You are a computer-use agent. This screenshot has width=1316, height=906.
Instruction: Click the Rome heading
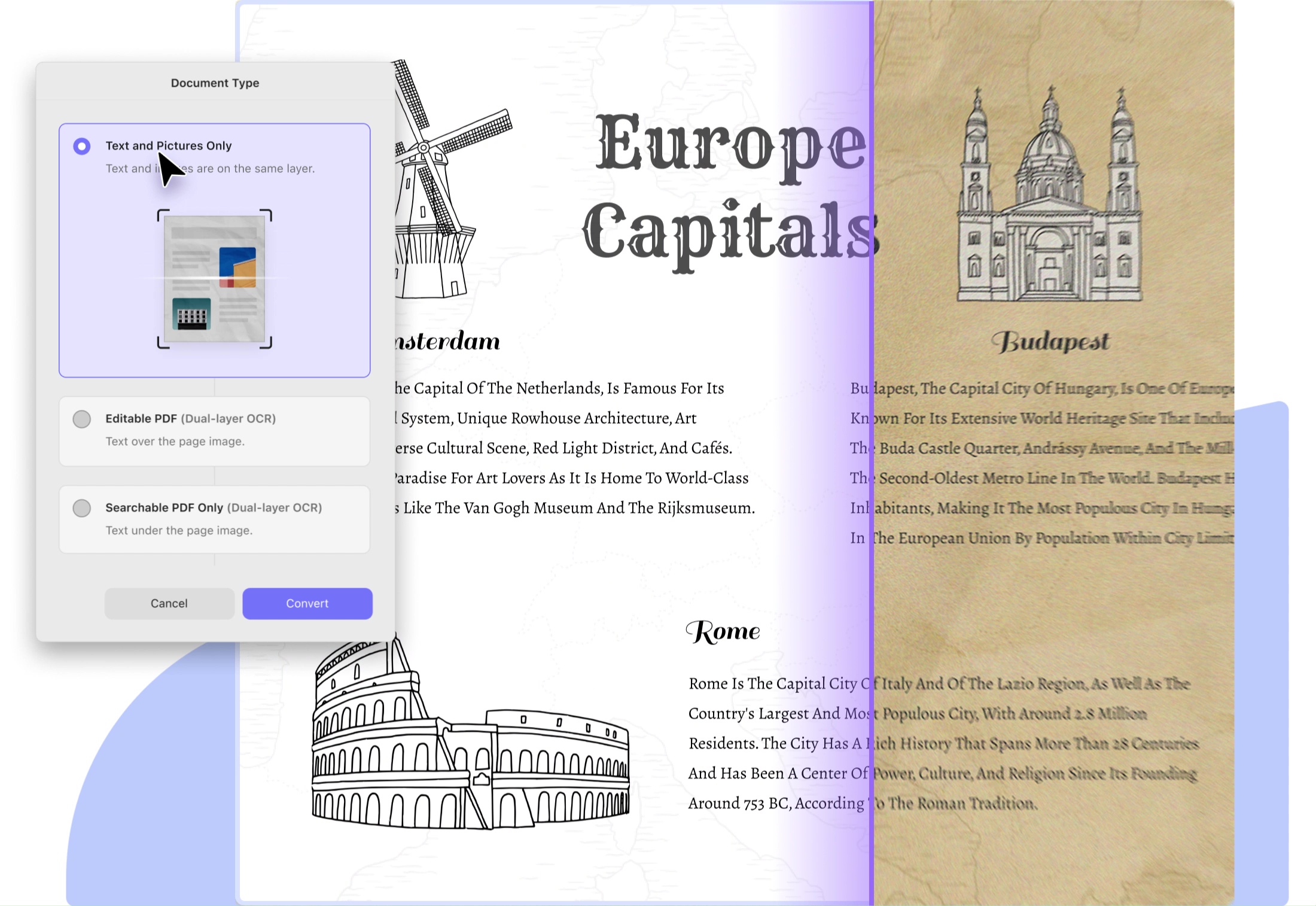(723, 631)
